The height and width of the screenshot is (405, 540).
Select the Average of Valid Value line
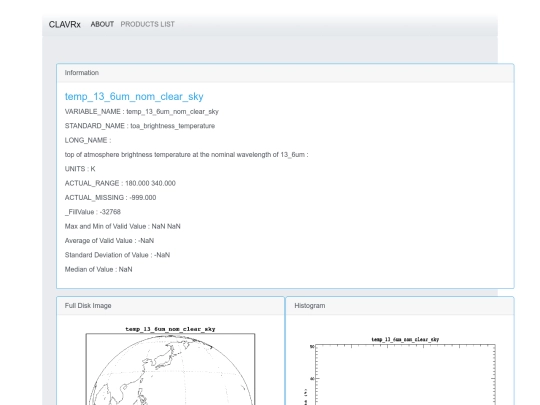pos(109,241)
